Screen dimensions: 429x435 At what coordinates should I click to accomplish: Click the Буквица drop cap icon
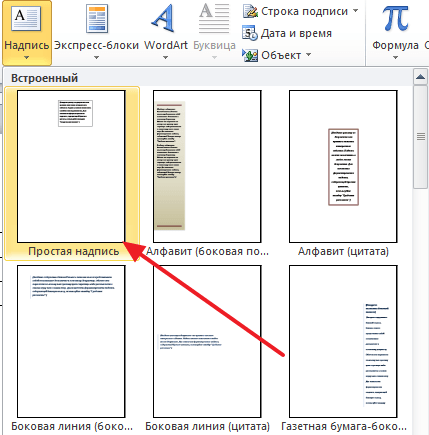pos(214,19)
